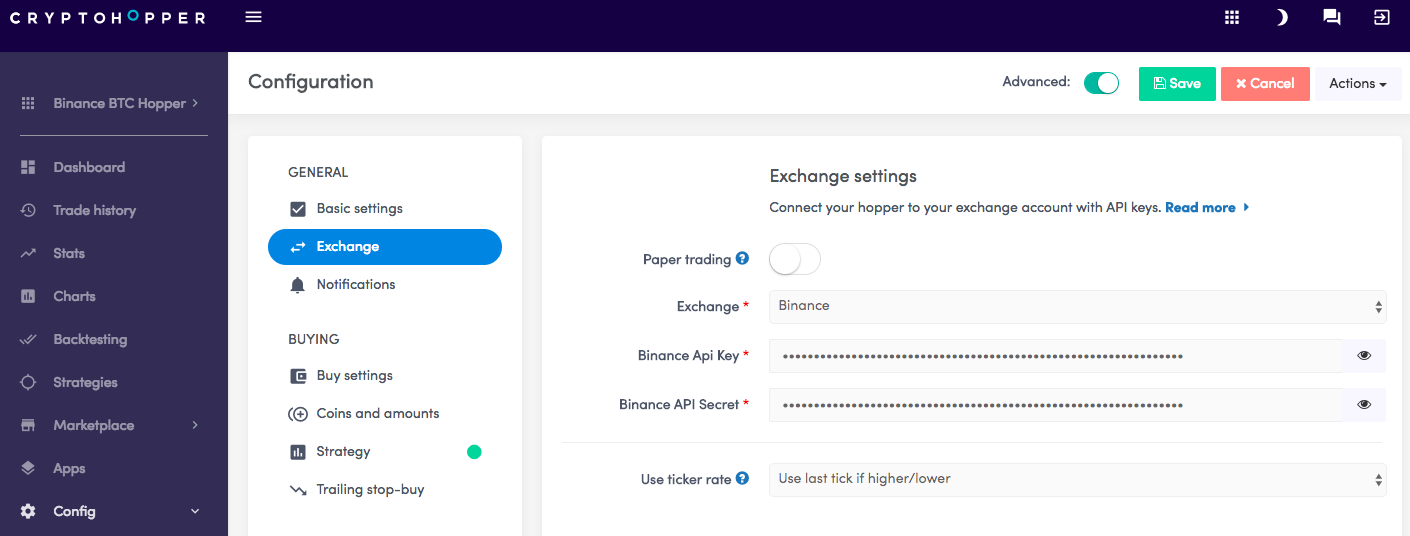Click the Notifications bell icon
The height and width of the screenshot is (536, 1410).
click(297, 285)
